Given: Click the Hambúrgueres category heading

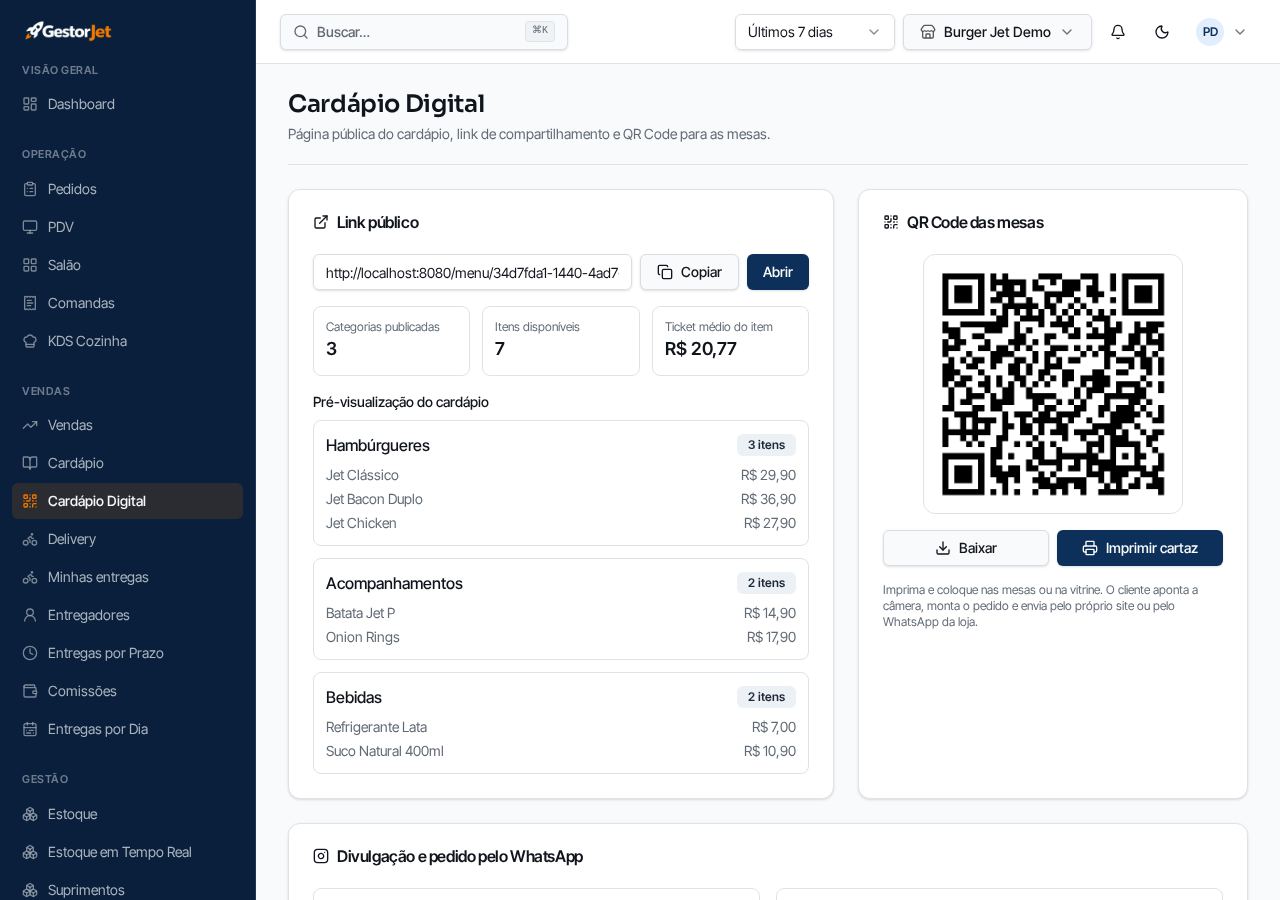Looking at the screenshot, I should click(x=378, y=445).
